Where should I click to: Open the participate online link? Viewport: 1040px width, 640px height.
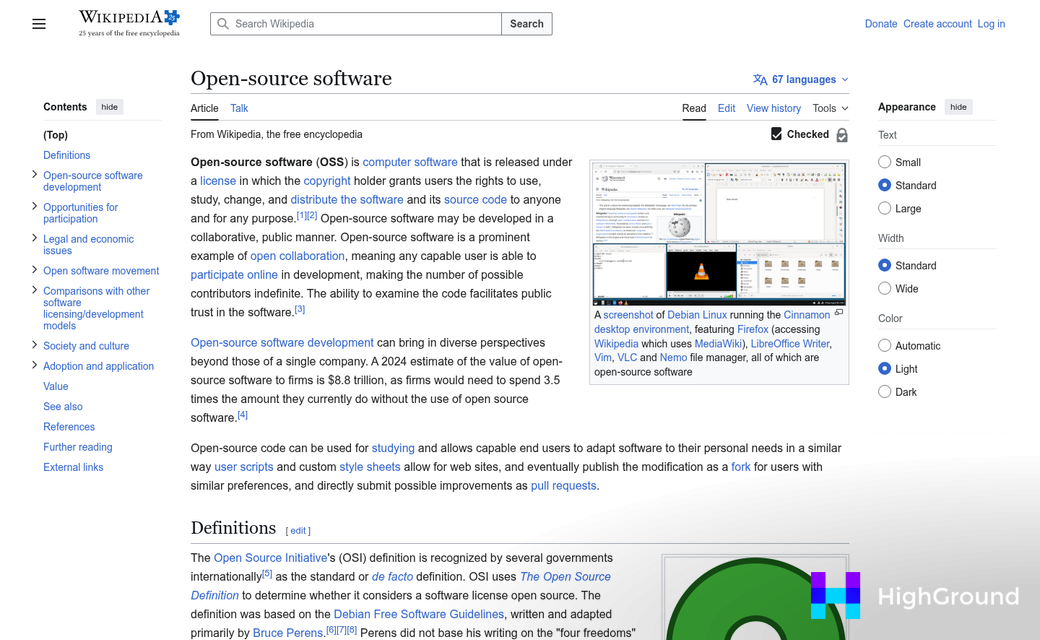[234, 275]
